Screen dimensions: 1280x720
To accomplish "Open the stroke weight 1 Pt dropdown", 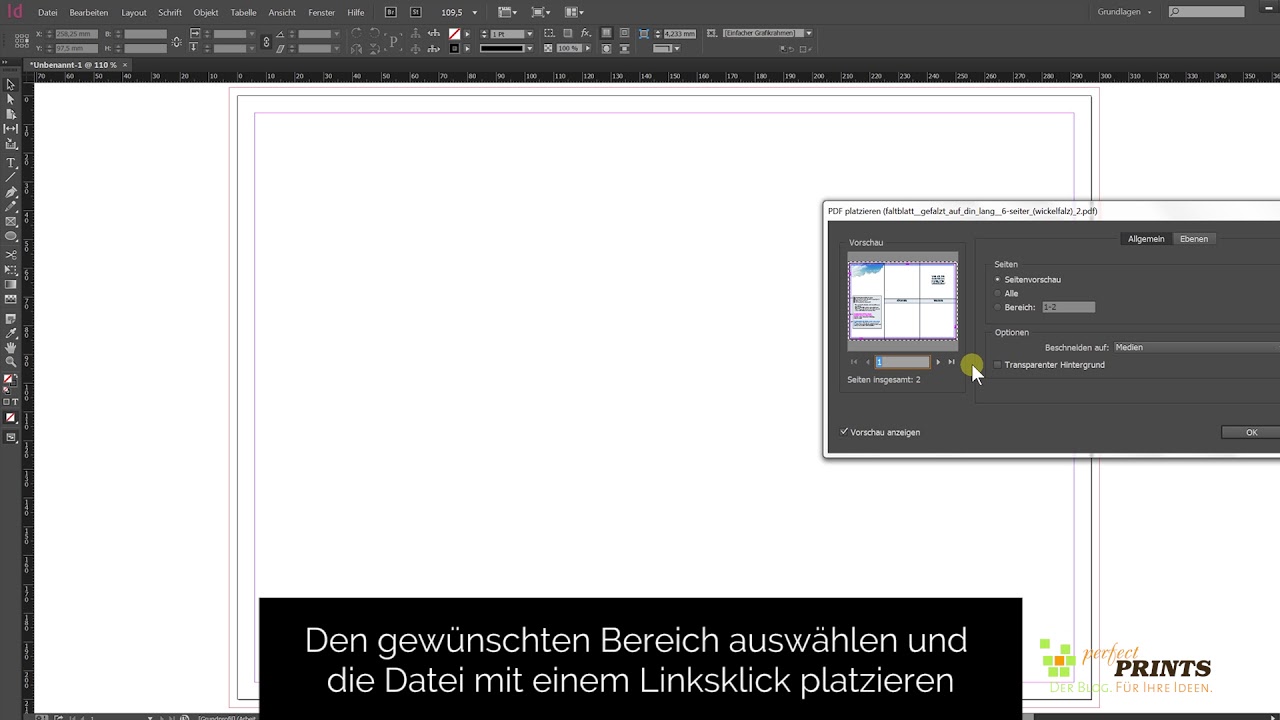I will [x=529, y=34].
